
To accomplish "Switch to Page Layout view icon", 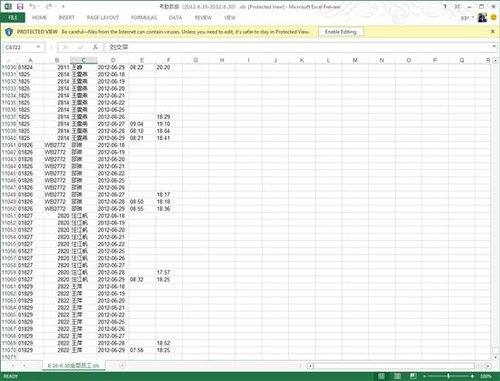I will pos(397,376).
